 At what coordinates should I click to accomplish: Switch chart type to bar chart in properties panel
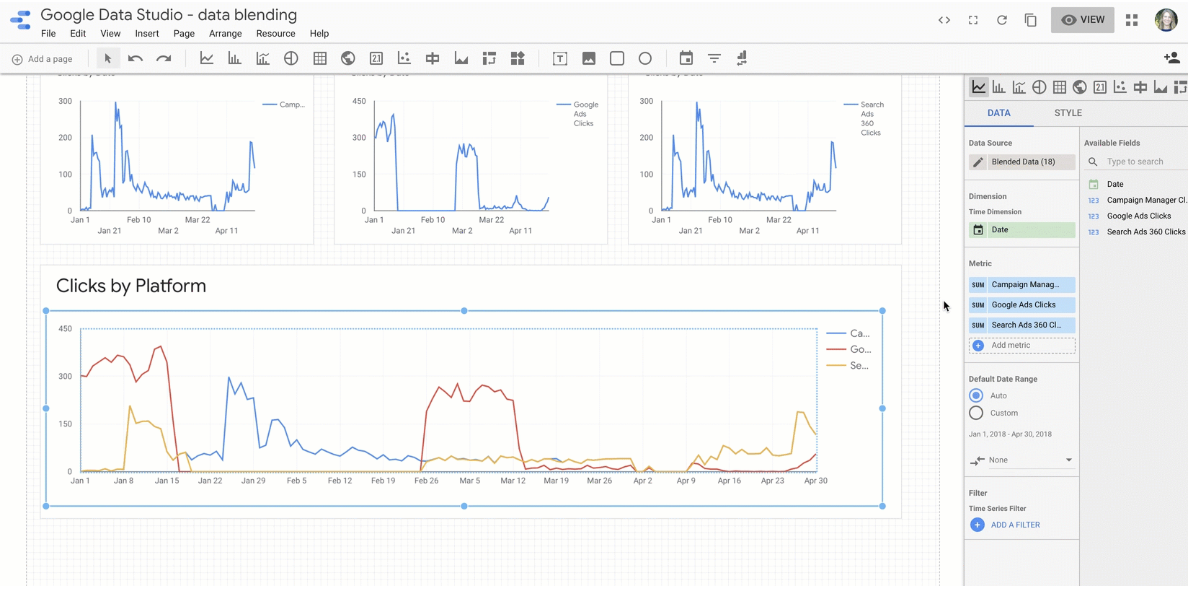(999, 87)
